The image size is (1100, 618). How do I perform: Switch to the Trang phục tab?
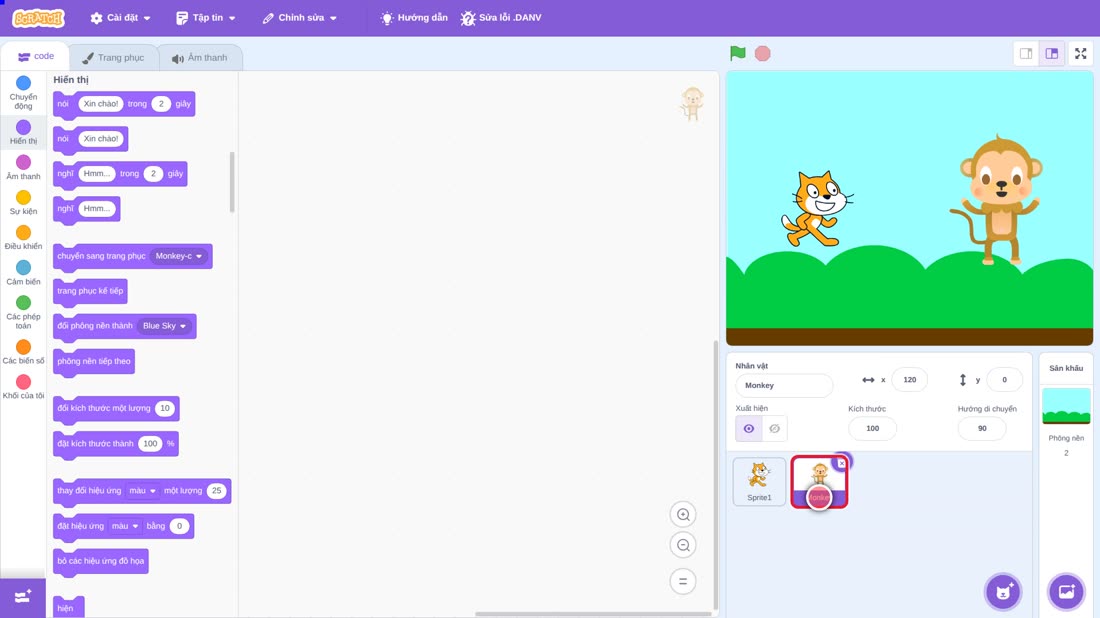tap(113, 58)
